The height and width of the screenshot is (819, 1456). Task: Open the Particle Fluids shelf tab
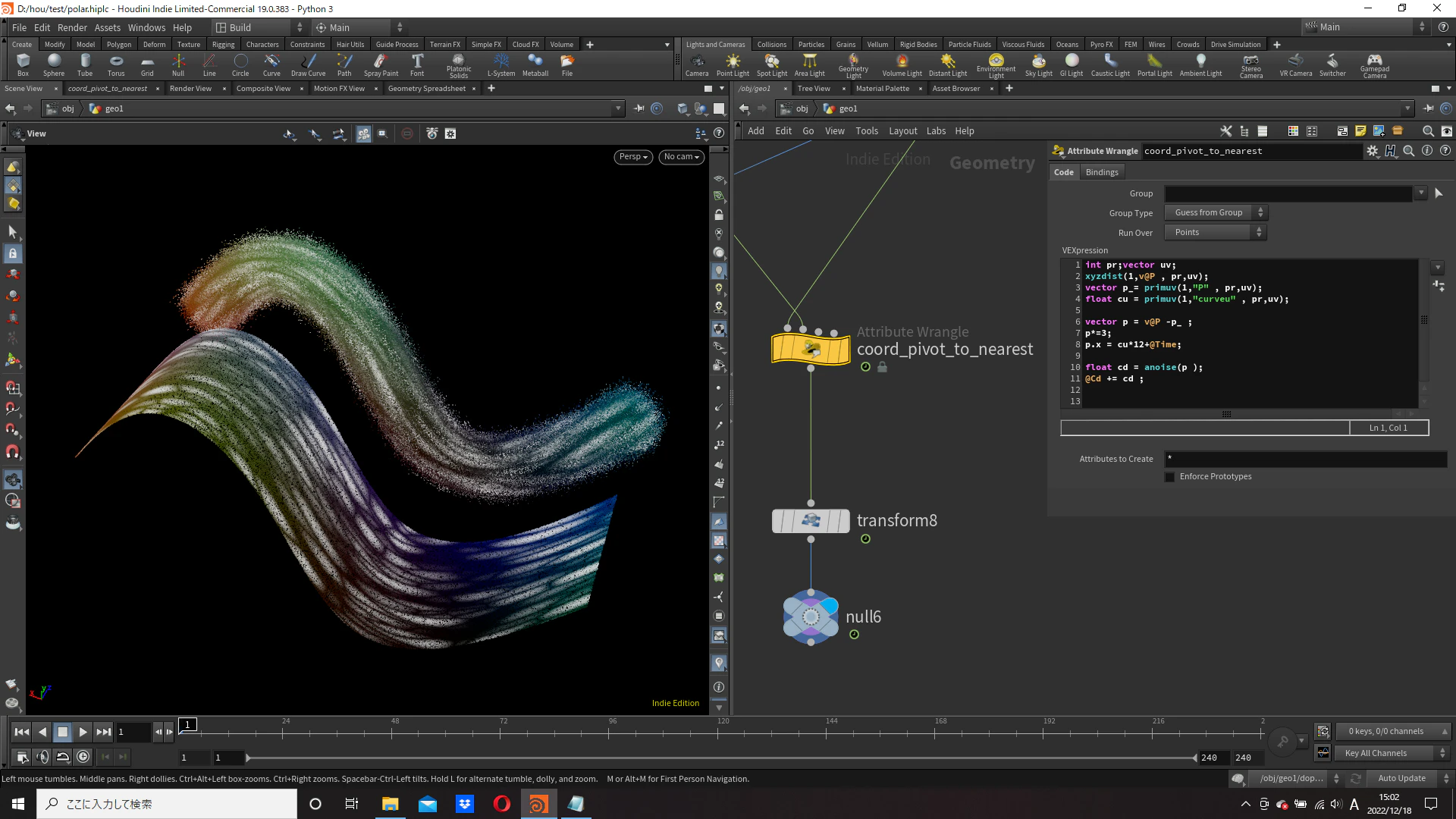(969, 45)
